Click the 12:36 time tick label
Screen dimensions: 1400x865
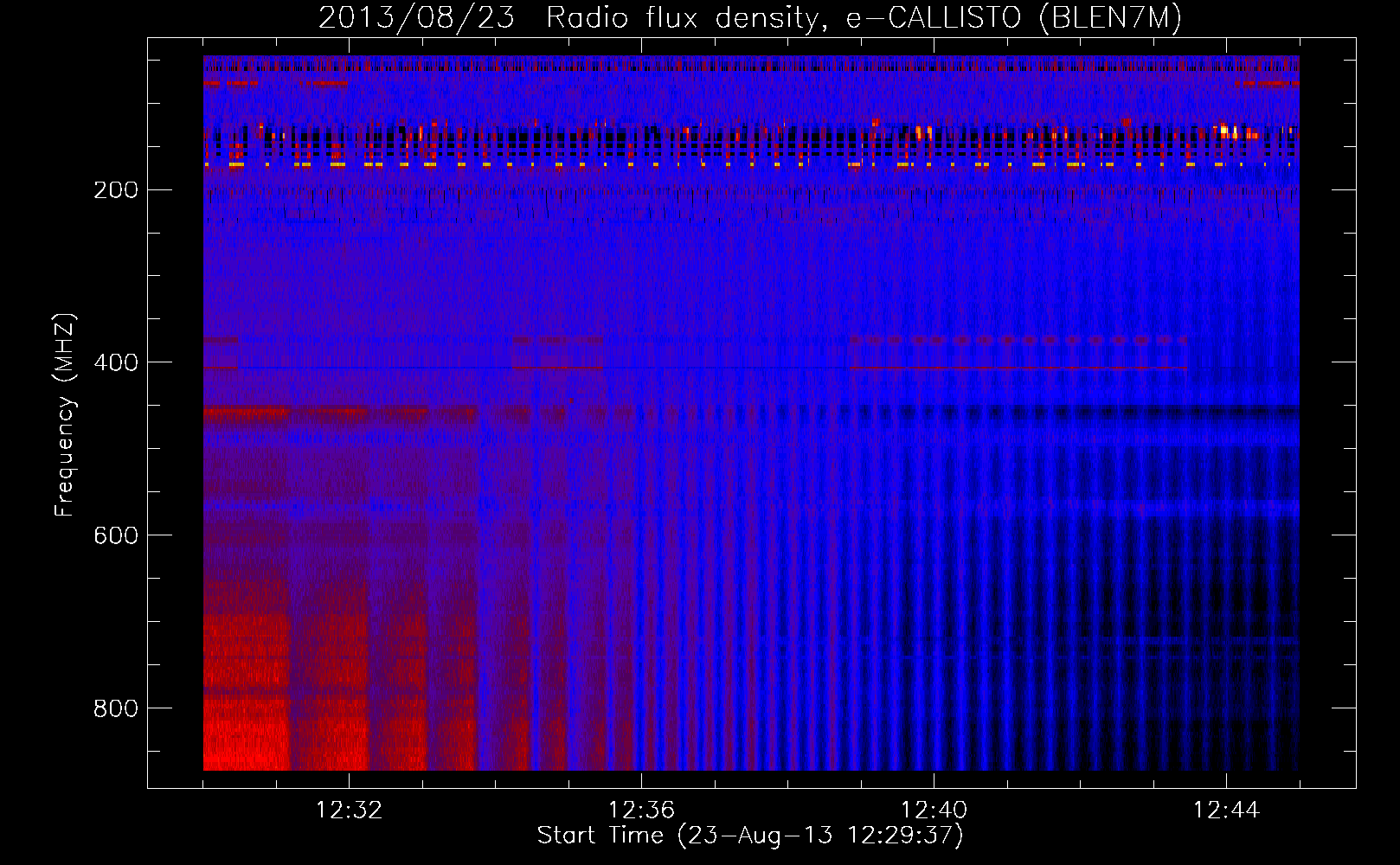[641, 811]
